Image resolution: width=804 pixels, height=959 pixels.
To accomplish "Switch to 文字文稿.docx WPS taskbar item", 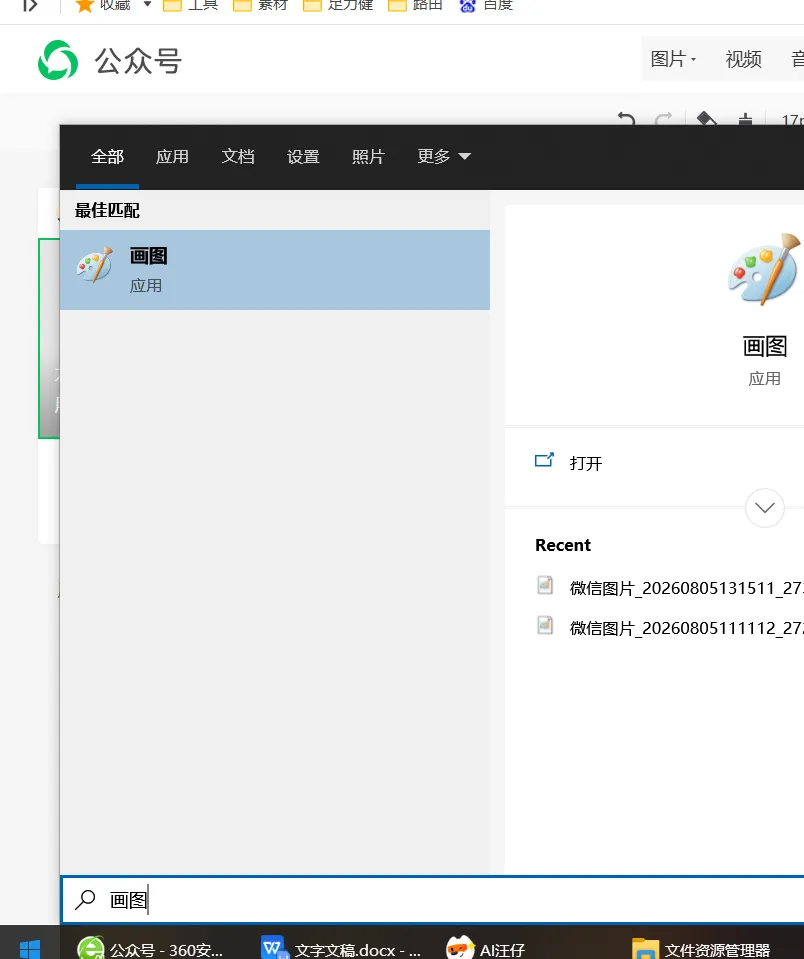I will (x=341, y=949).
